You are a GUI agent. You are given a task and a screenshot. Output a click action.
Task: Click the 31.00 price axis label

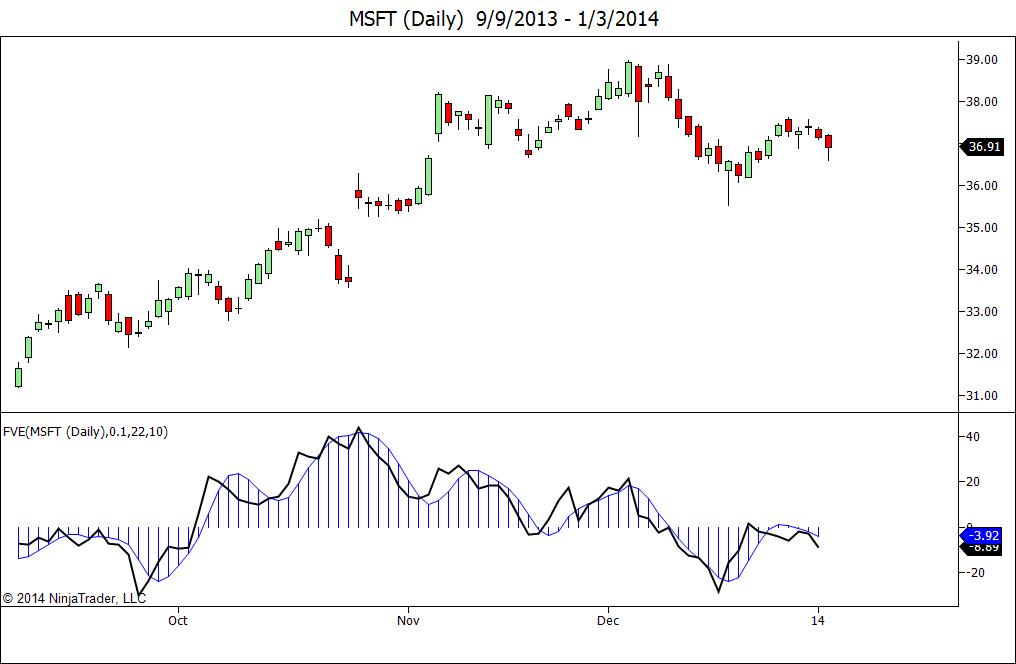982,396
